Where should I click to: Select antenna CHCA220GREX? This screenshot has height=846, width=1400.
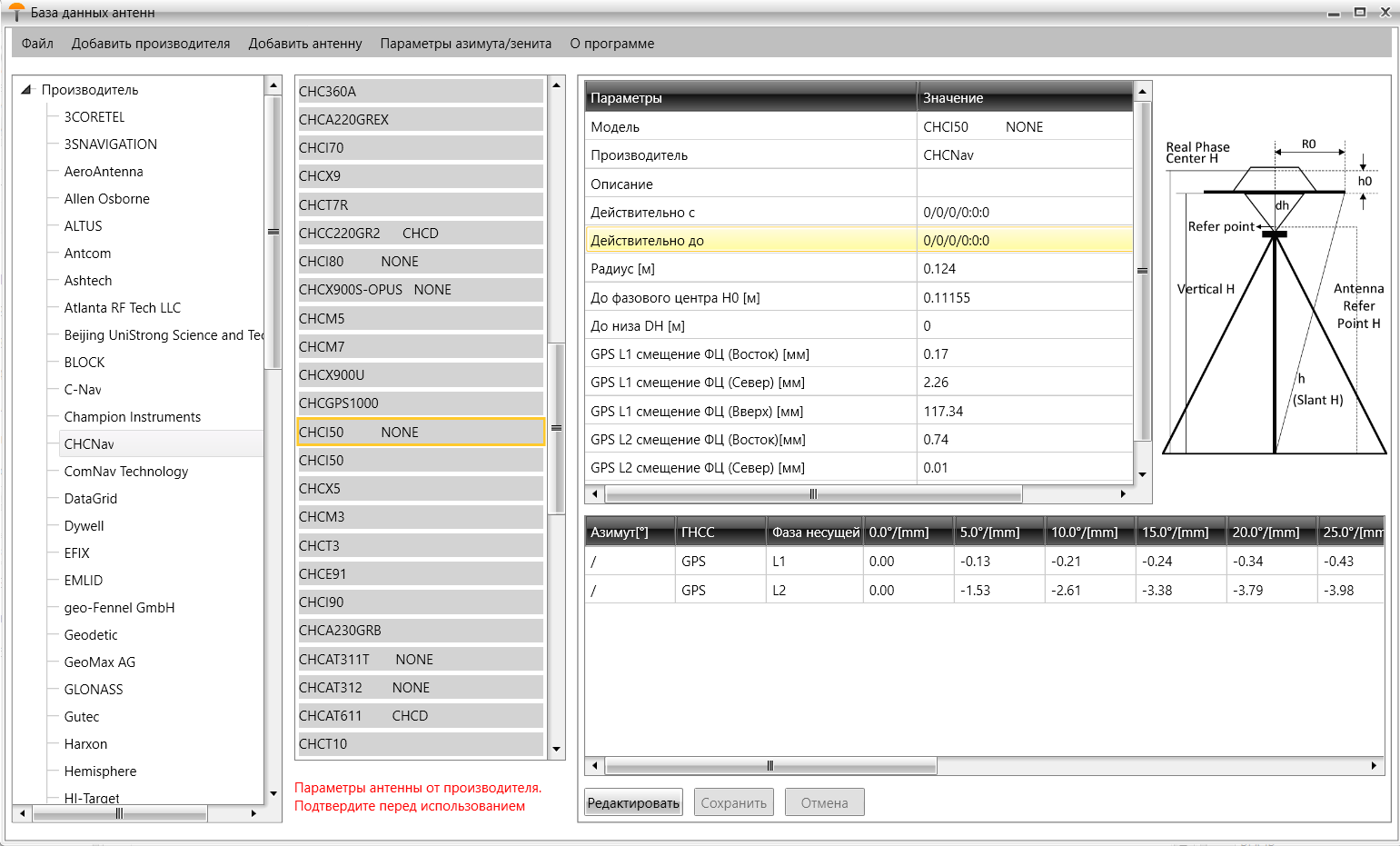(421, 119)
